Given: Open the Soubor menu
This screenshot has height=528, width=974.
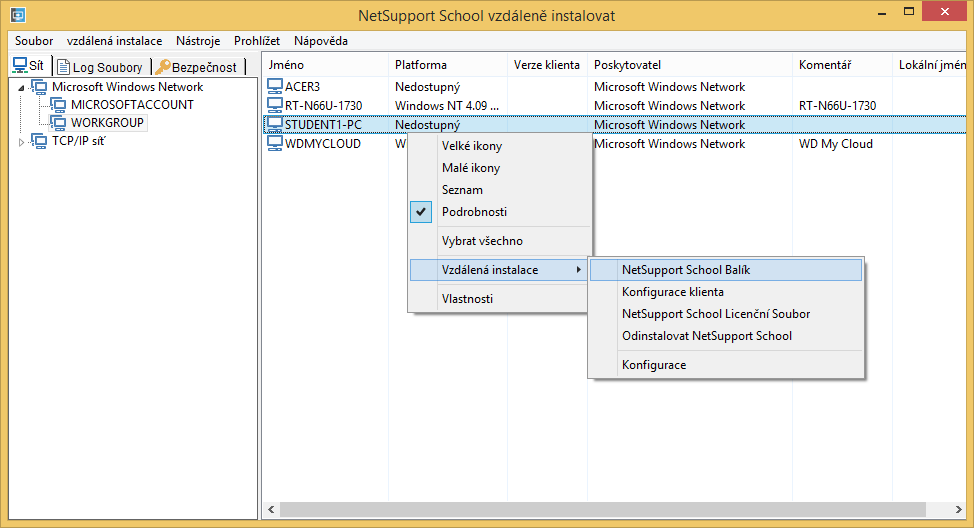Looking at the screenshot, I should click(34, 41).
